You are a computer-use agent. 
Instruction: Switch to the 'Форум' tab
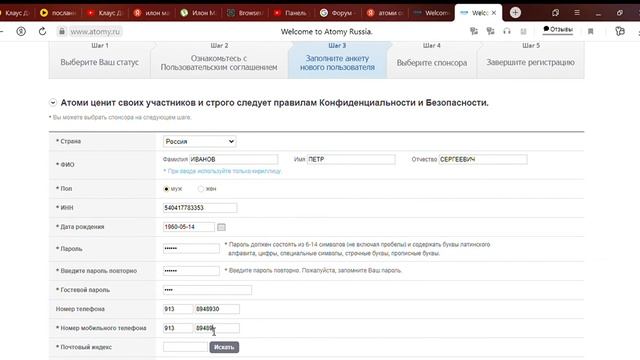[x=337, y=13]
